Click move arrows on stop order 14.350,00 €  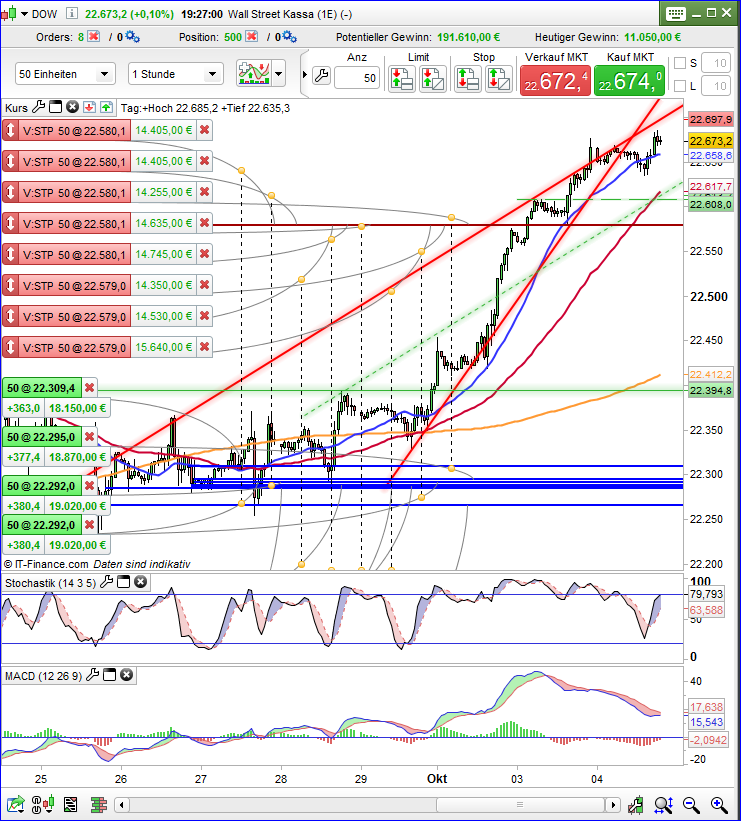[x=10, y=285]
